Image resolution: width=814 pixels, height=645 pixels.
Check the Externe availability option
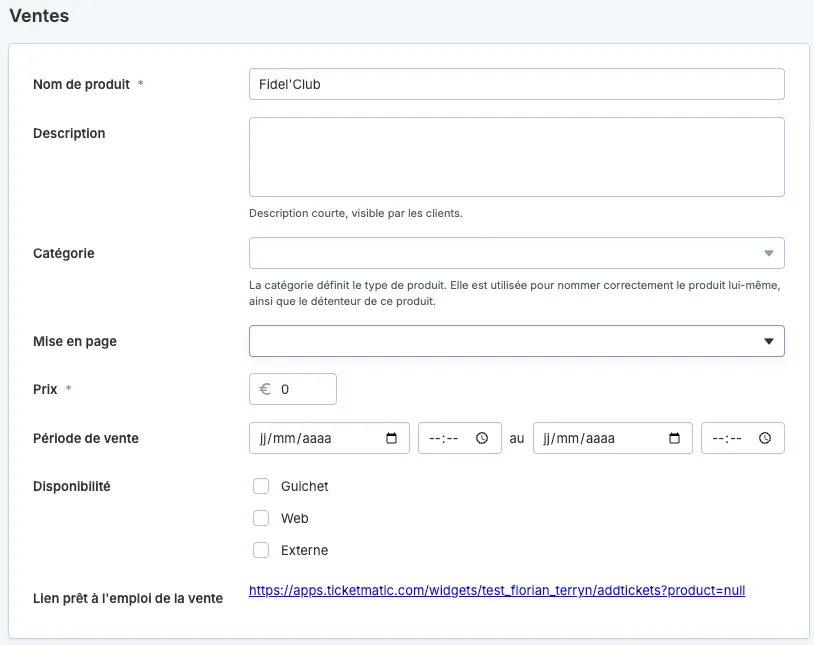point(261,550)
